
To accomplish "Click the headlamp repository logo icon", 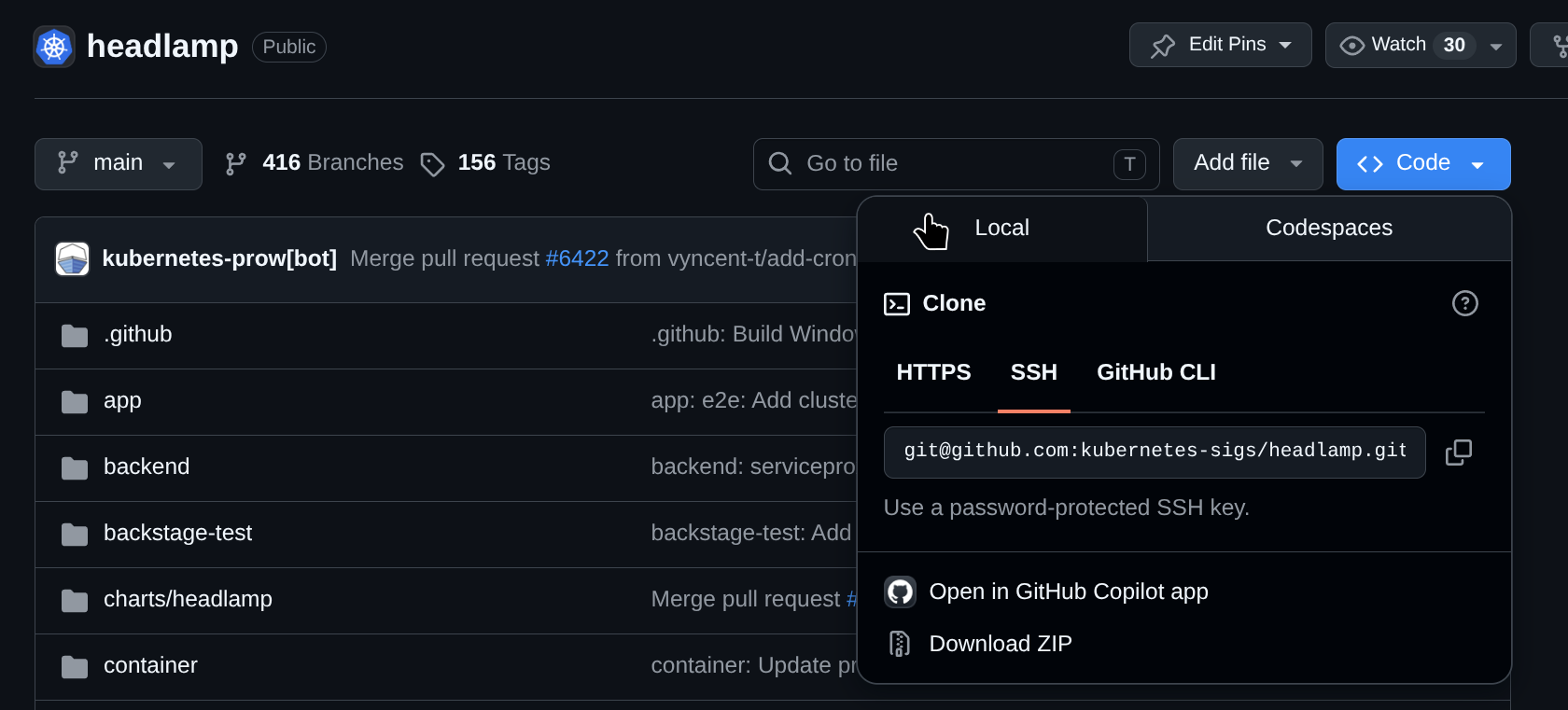I will click(54, 47).
